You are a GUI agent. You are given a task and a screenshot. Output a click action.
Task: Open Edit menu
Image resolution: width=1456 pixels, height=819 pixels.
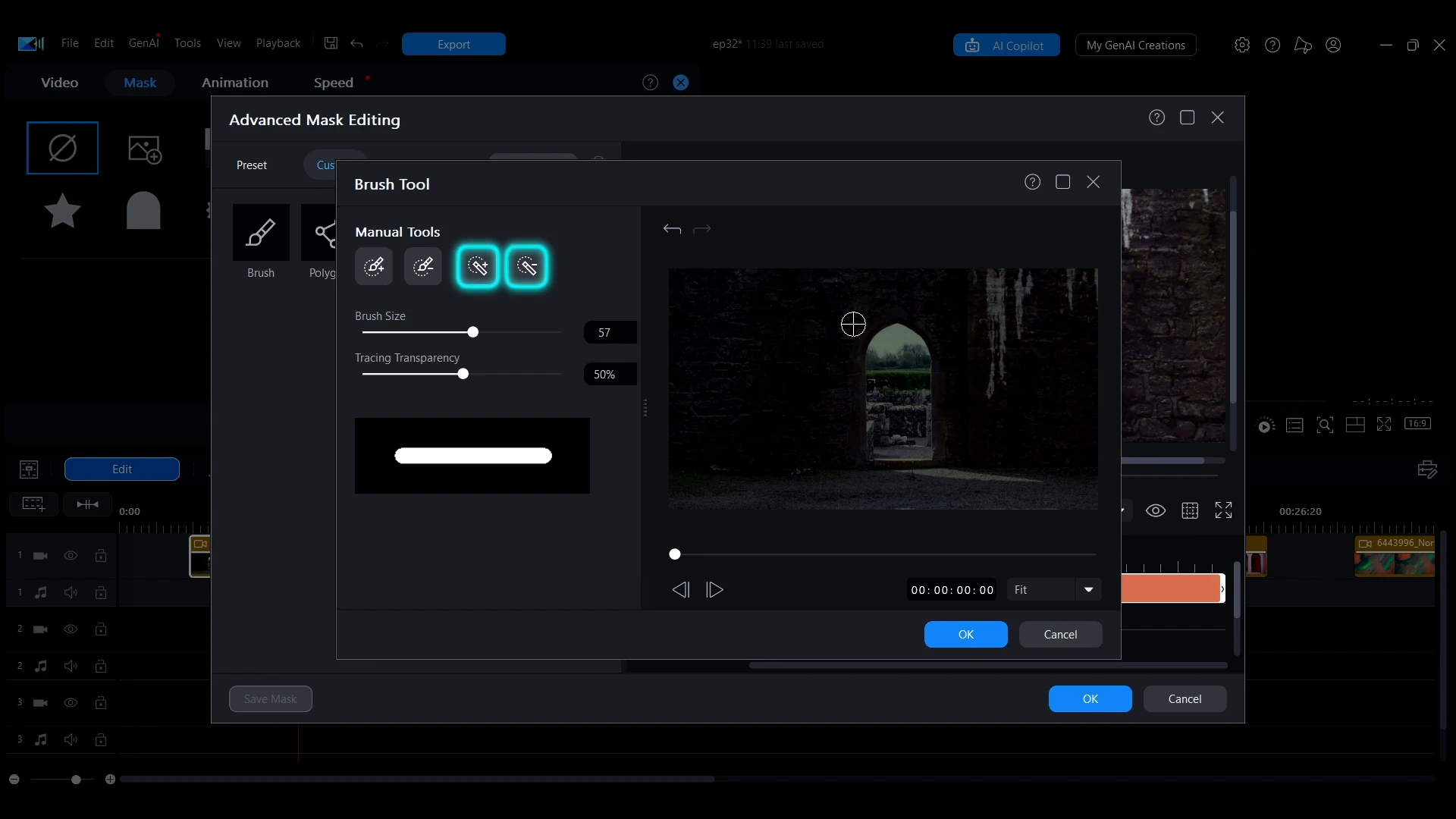pos(104,43)
